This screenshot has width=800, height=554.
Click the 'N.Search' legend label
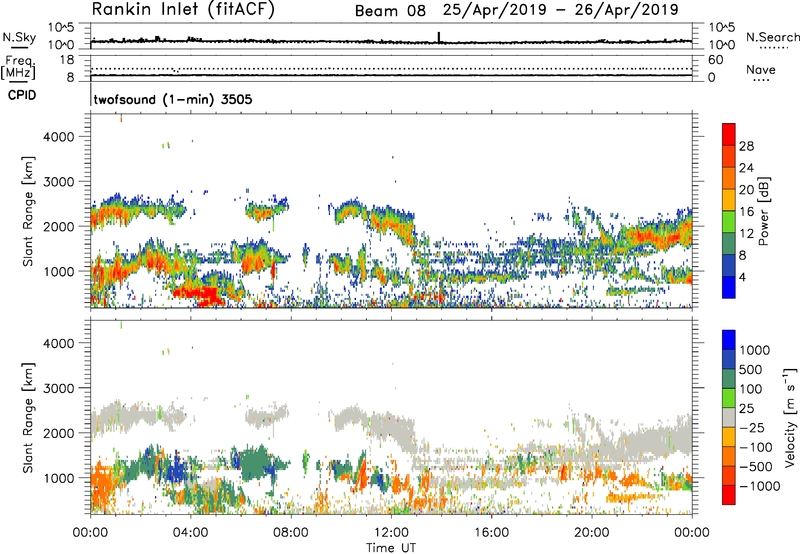point(772,37)
